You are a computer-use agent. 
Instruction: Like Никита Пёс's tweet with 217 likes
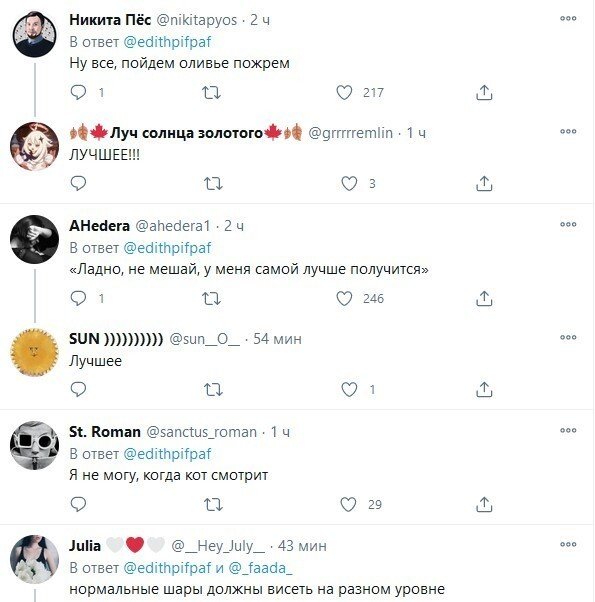[344, 93]
